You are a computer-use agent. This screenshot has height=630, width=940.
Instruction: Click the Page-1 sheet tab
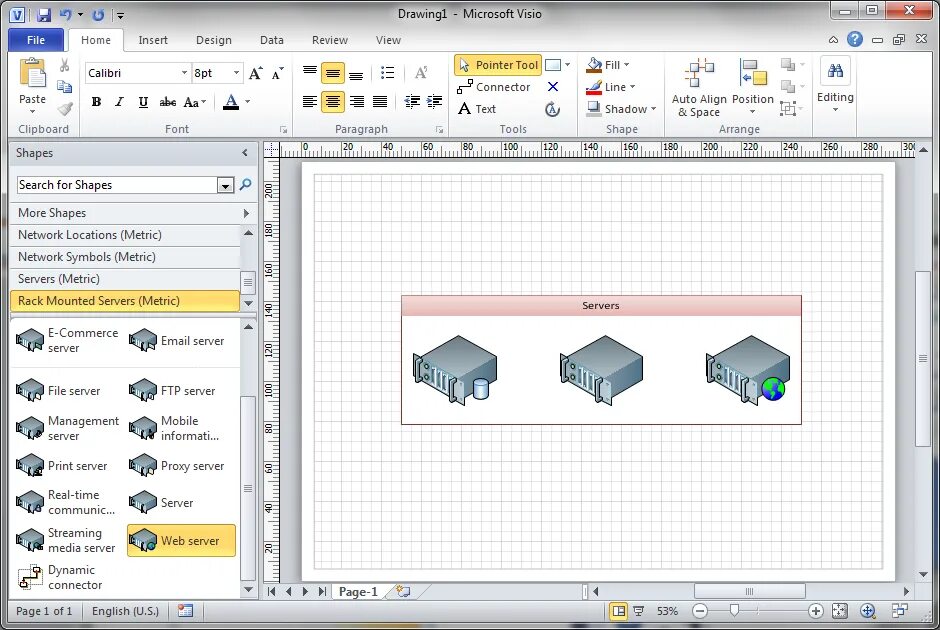(x=358, y=592)
